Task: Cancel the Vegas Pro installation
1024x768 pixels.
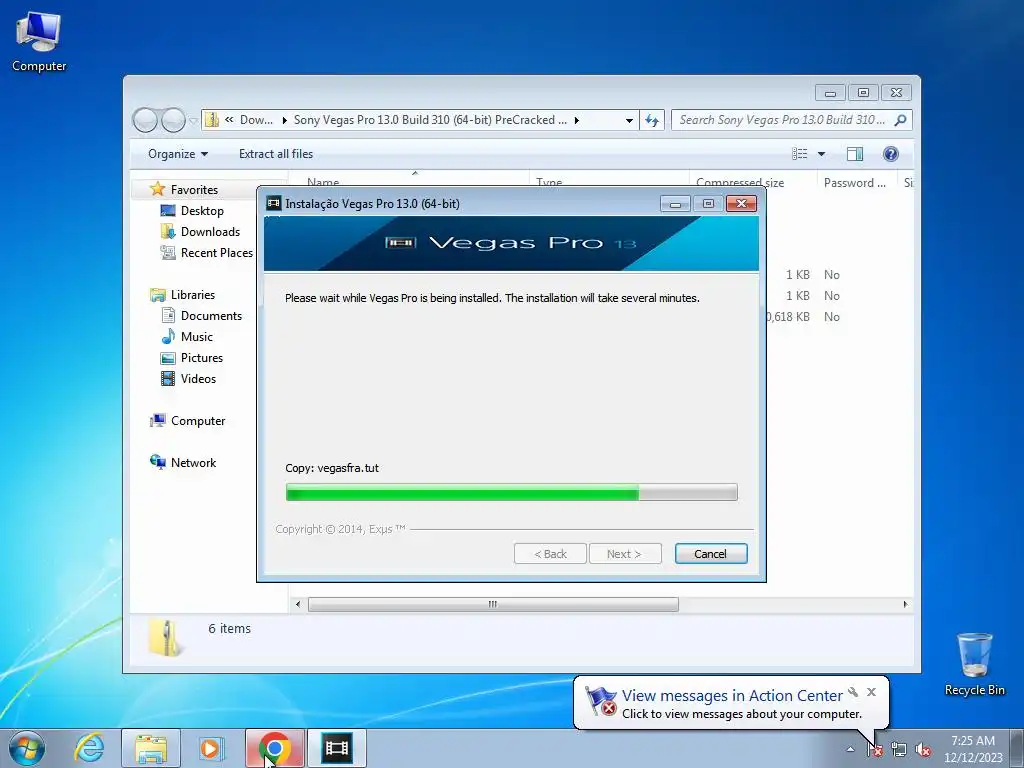Action: coord(711,554)
